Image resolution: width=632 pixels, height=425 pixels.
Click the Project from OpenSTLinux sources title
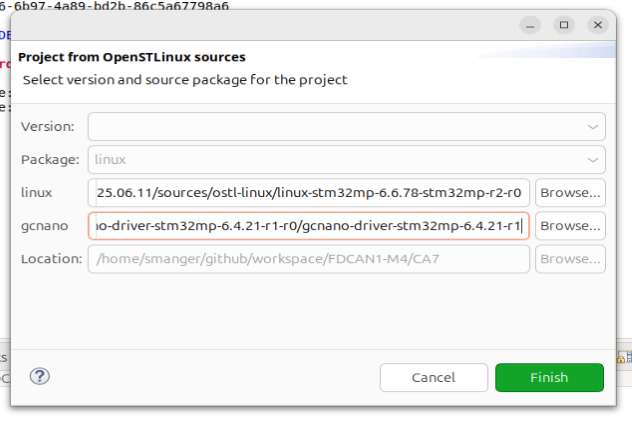click(132, 57)
